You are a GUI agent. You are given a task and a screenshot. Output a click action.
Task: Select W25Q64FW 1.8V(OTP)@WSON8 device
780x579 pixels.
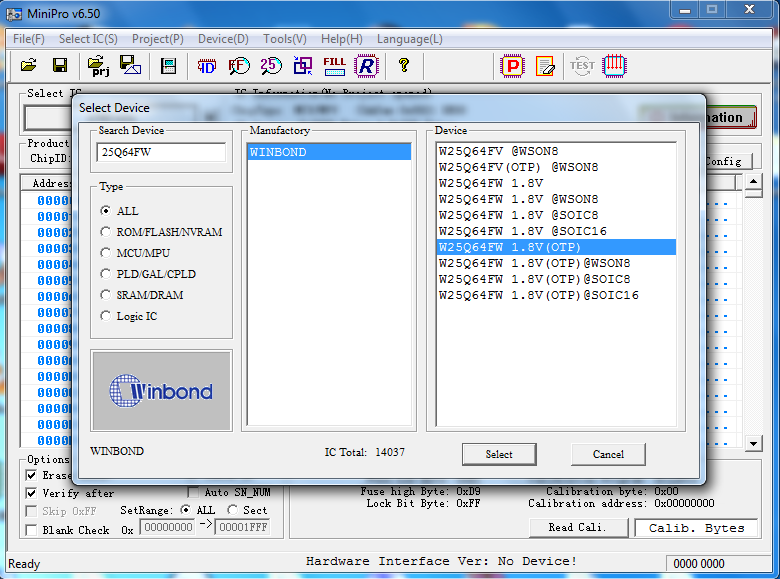tap(556, 263)
